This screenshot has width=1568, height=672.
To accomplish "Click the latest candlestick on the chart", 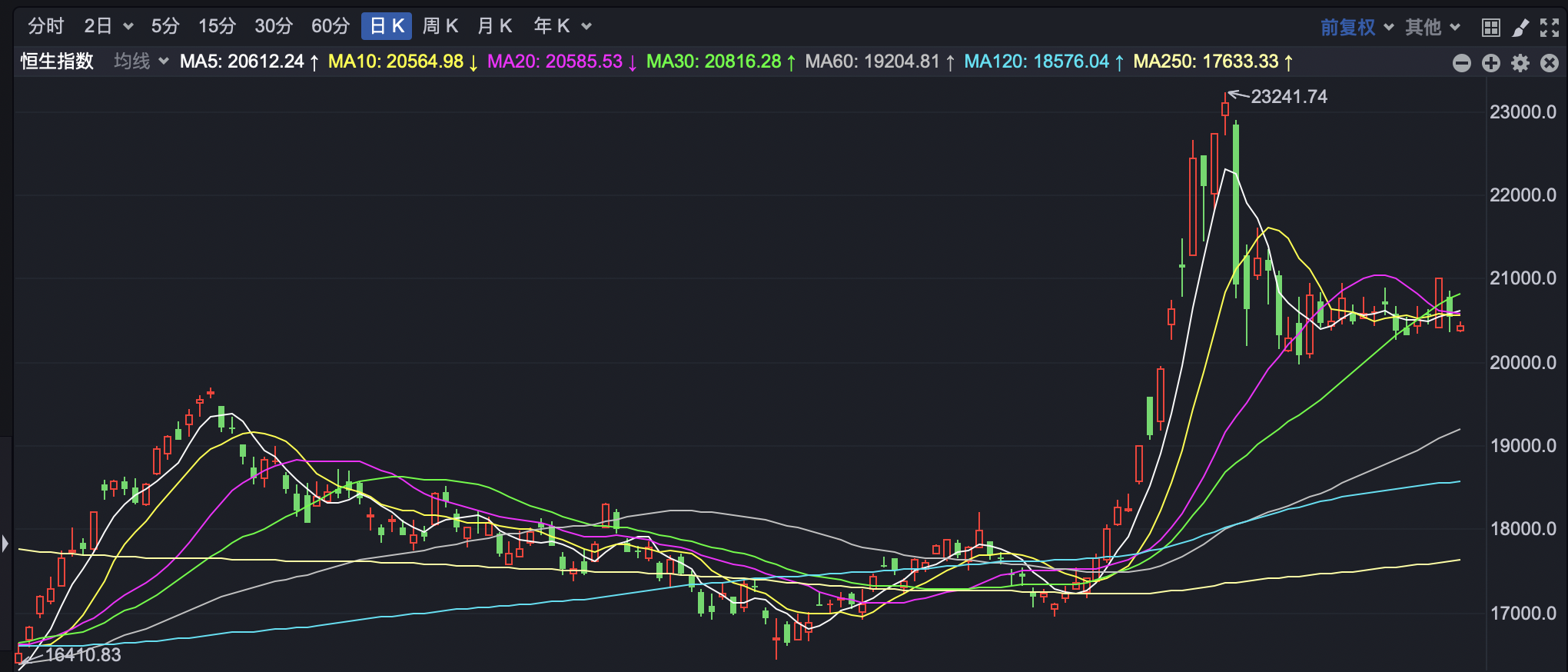I will pyautogui.click(x=1460, y=328).
